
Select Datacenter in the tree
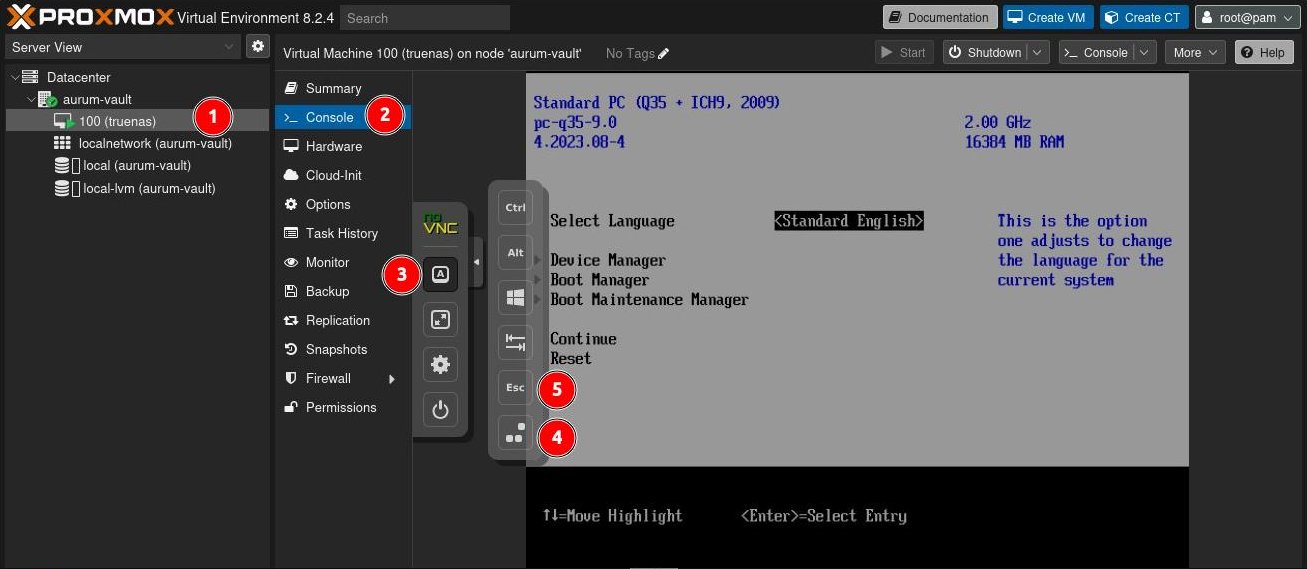pos(78,77)
